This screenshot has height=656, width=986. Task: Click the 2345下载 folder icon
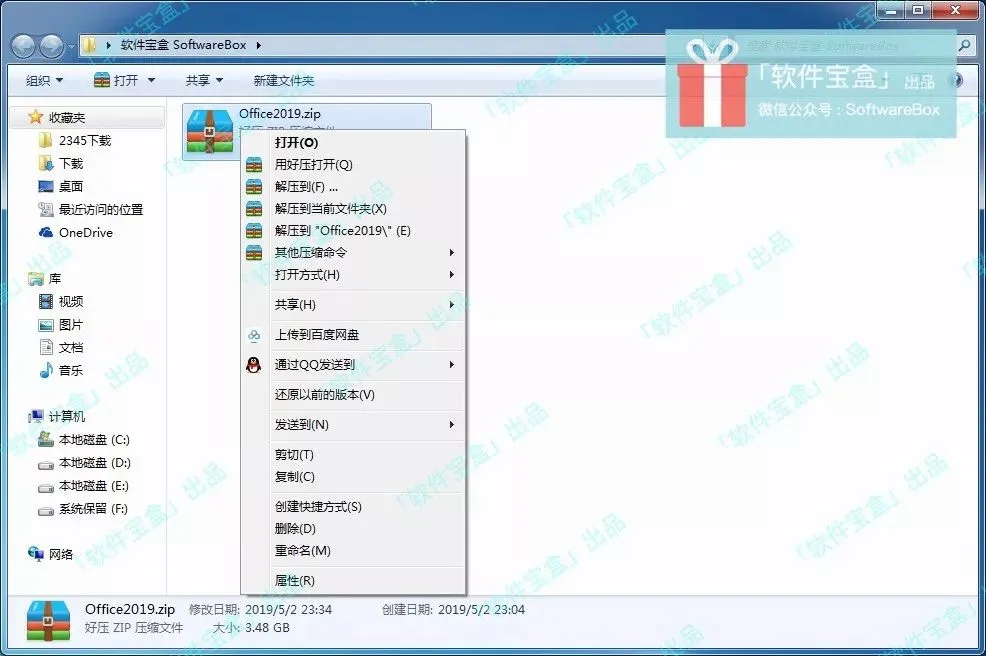(45, 140)
